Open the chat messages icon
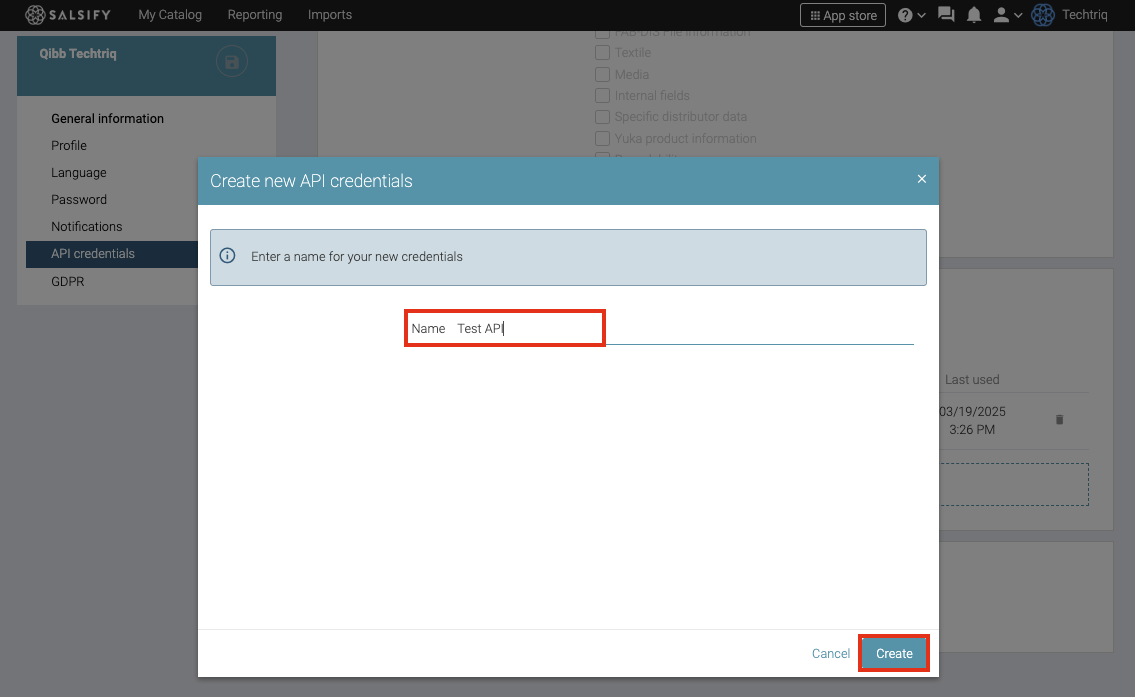The image size is (1135, 697). (x=946, y=15)
